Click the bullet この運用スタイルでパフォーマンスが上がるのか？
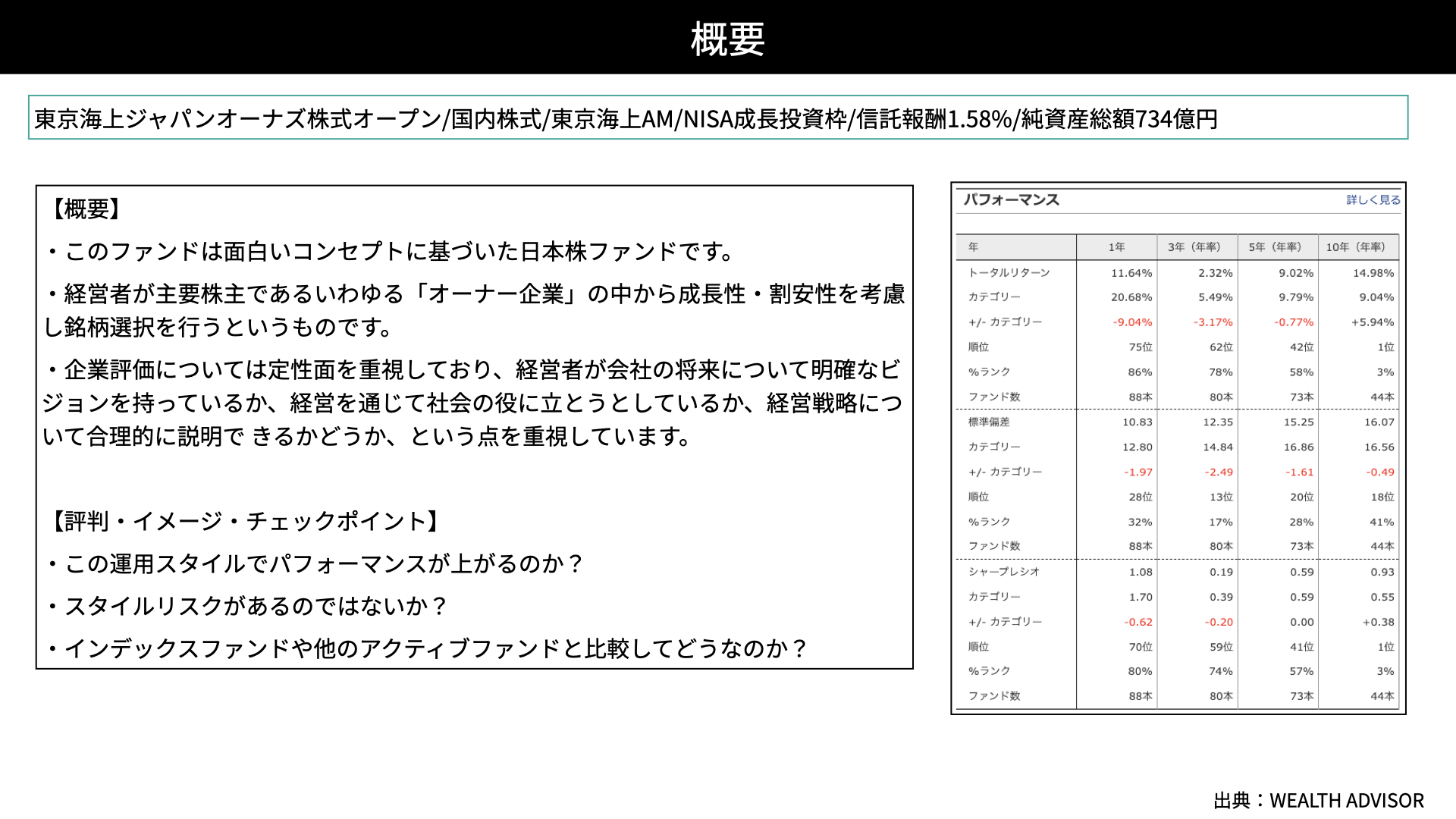 pyautogui.click(x=315, y=563)
